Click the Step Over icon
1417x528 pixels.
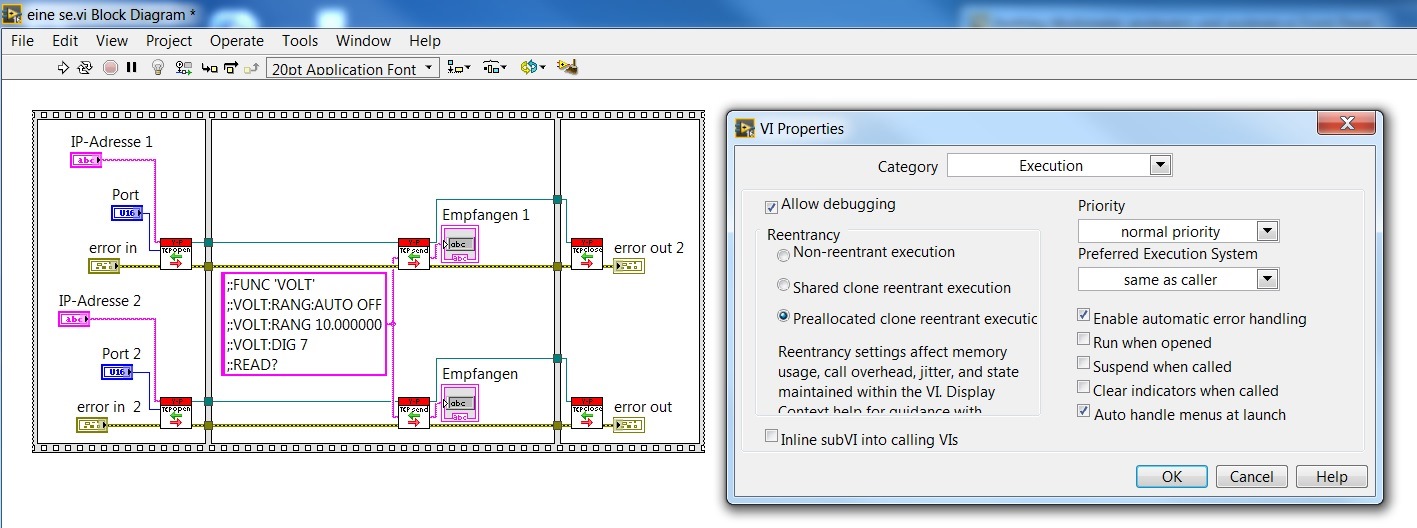[x=231, y=68]
